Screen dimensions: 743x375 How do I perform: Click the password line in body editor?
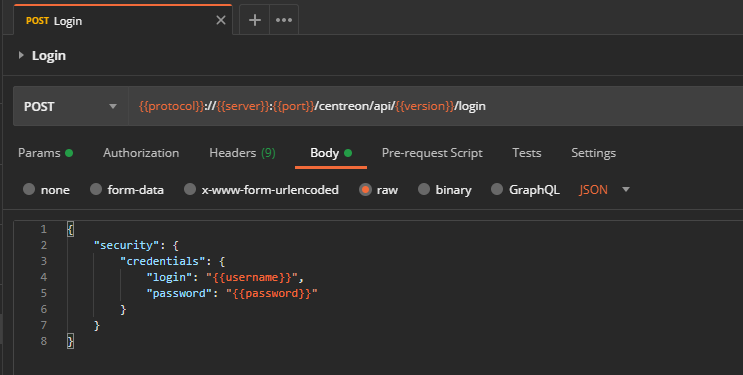[232, 293]
